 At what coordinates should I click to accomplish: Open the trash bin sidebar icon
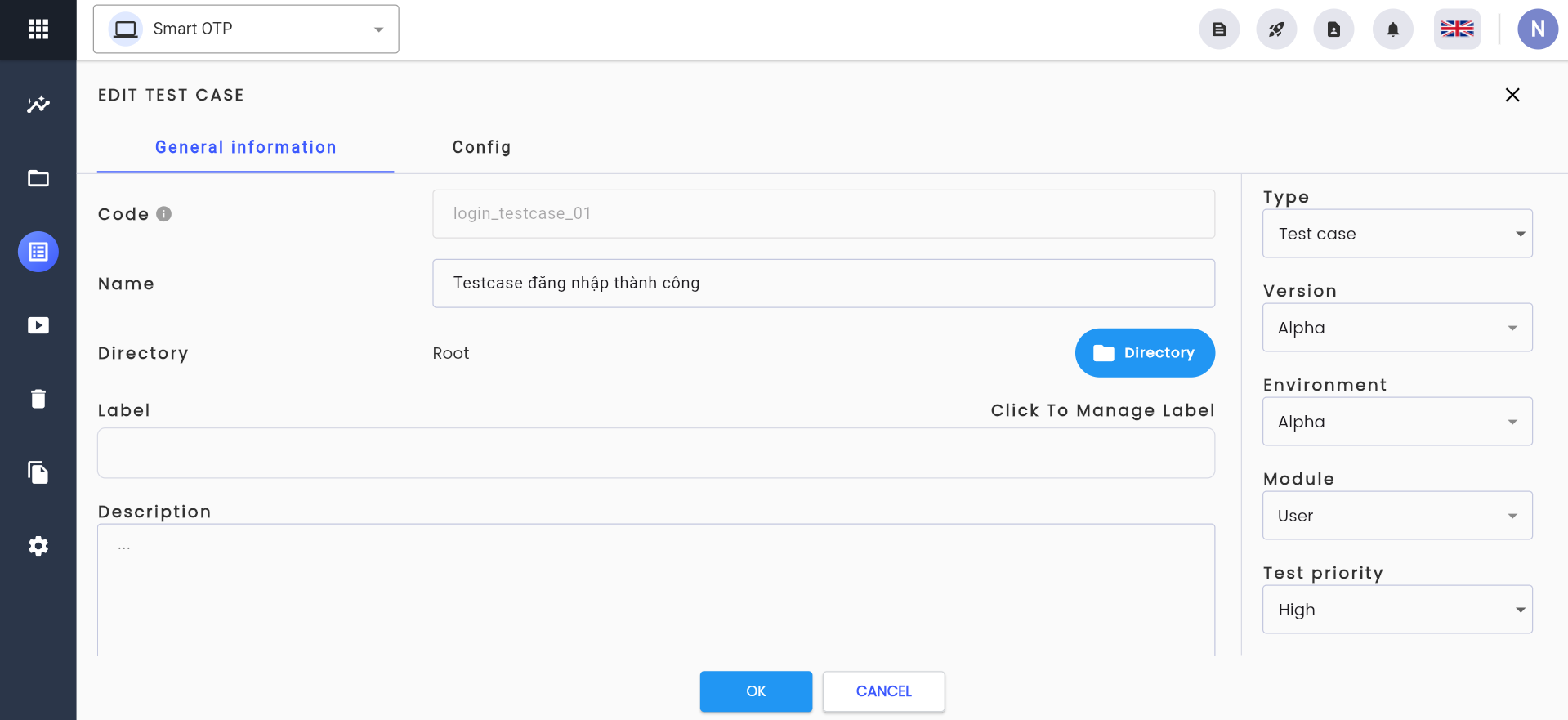(38, 399)
